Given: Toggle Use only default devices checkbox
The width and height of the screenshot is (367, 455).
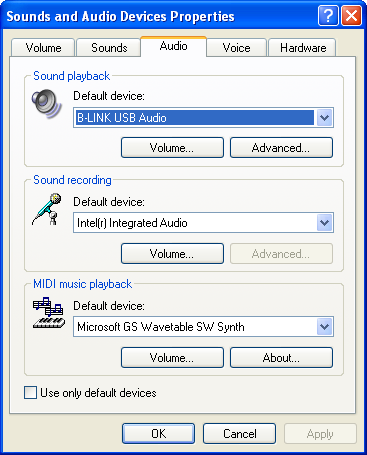Looking at the screenshot, I should pos(30,393).
